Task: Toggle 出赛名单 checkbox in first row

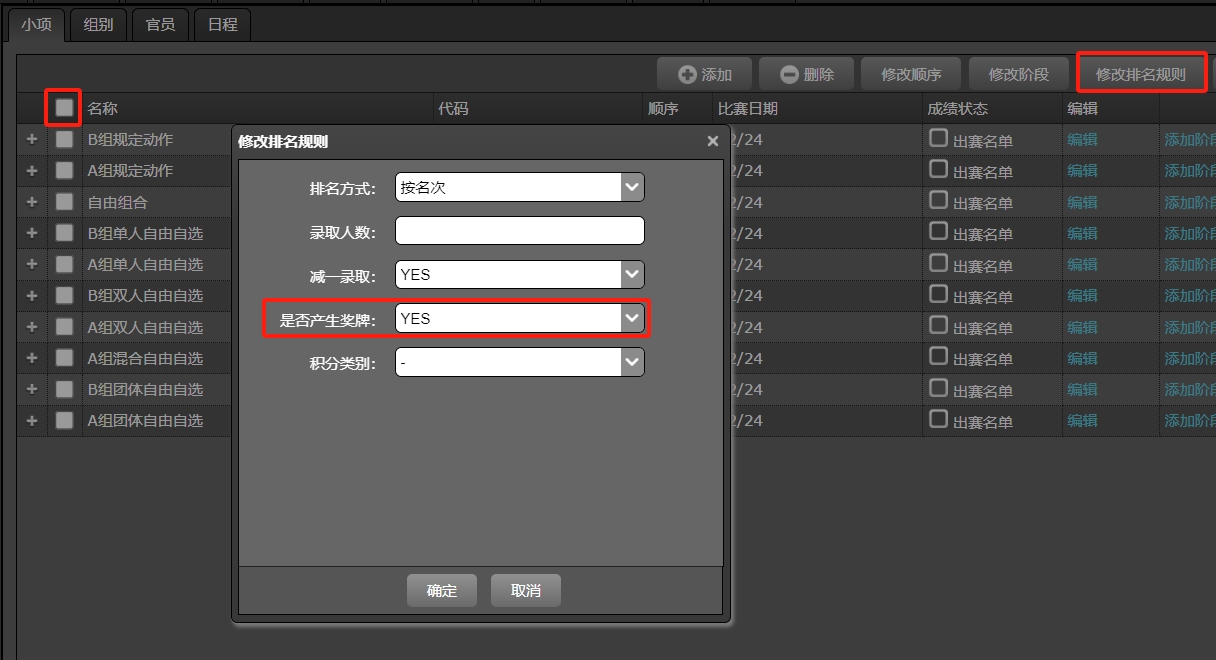Action: click(x=938, y=138)
